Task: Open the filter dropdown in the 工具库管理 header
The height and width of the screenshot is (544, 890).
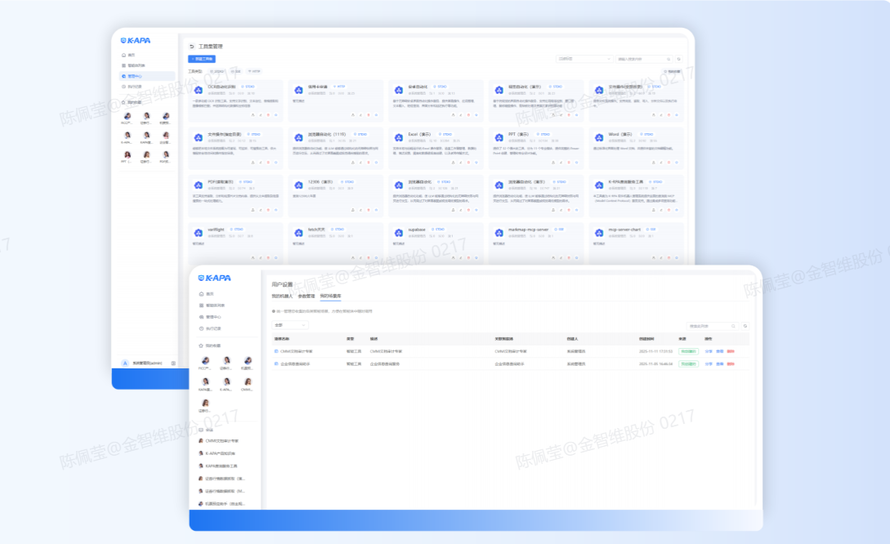Action: tap(584, 59)
